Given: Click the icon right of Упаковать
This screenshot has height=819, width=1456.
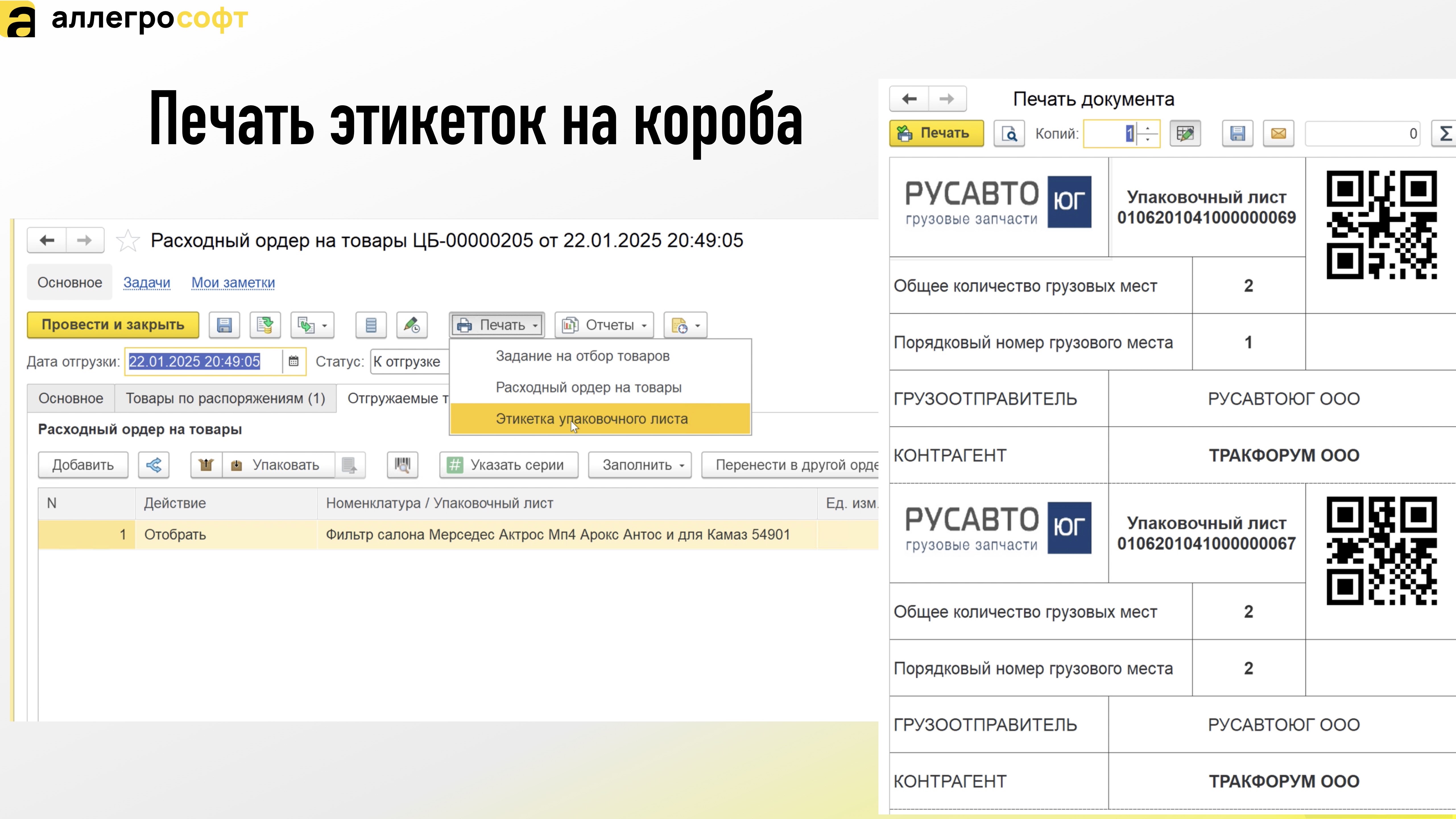Looking at the screenshot, I should pos(350,465).
